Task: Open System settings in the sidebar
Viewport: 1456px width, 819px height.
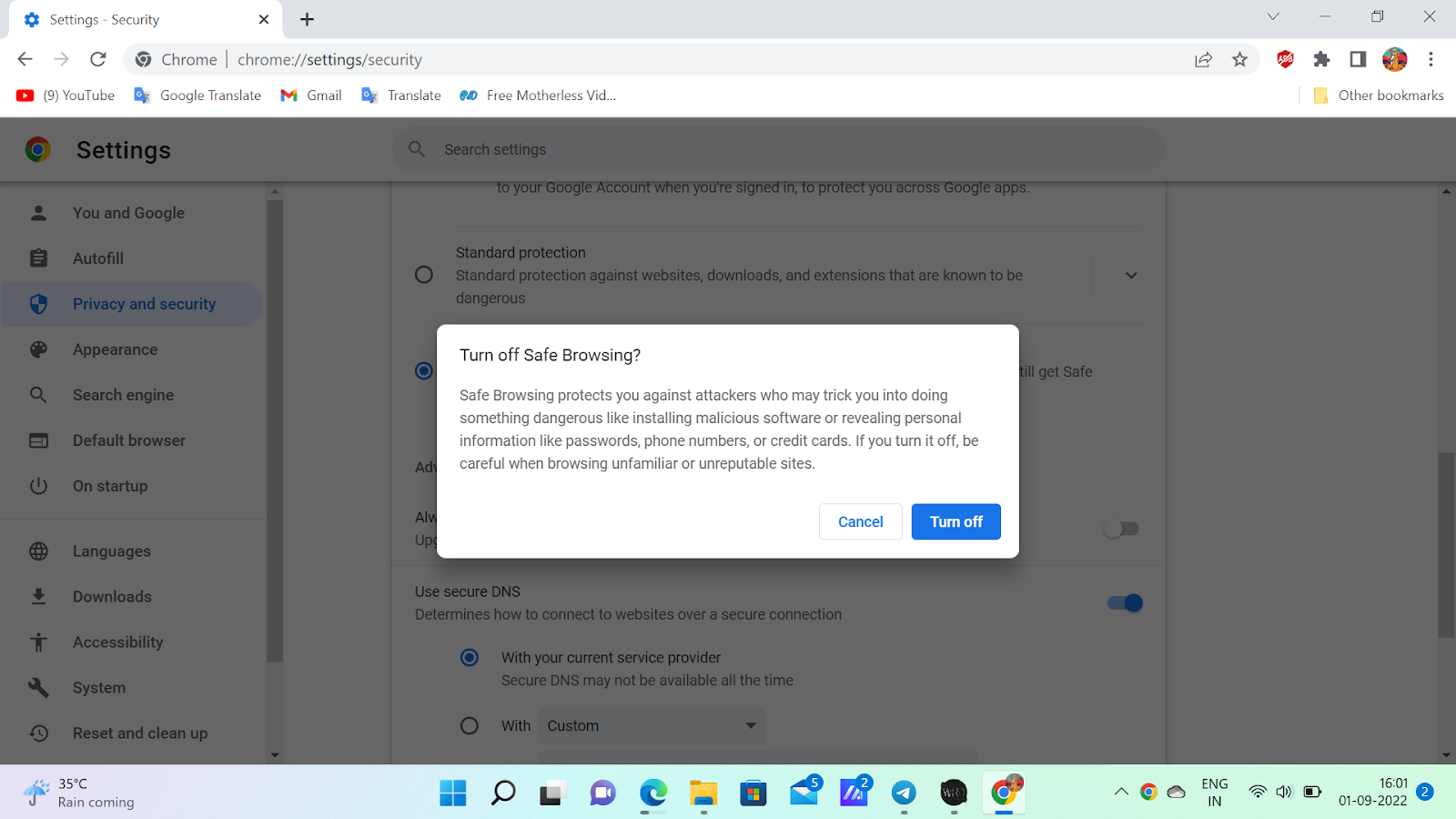Action: (132, 688)
